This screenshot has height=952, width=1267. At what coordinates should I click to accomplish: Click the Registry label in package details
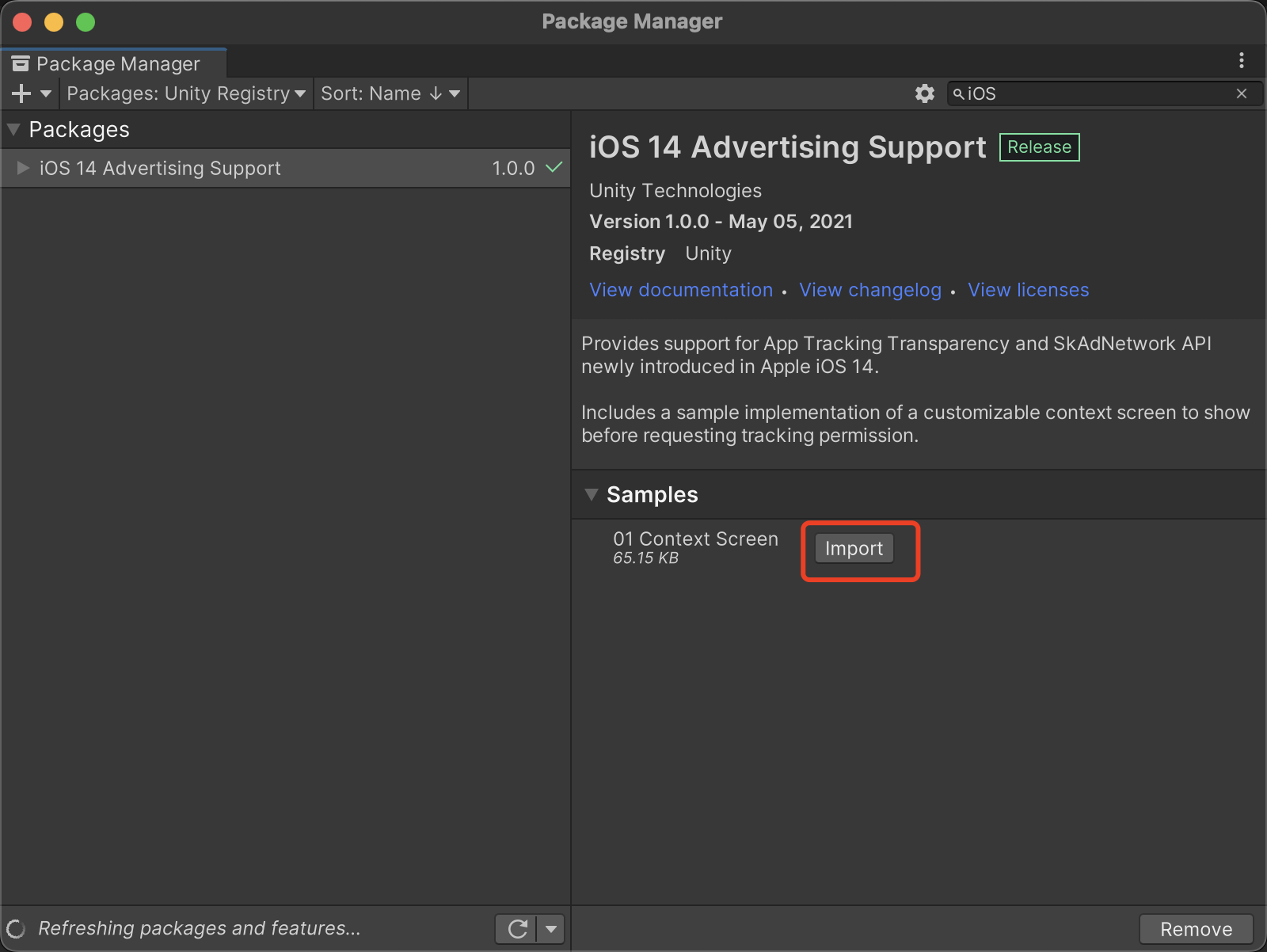coord(627,253)
